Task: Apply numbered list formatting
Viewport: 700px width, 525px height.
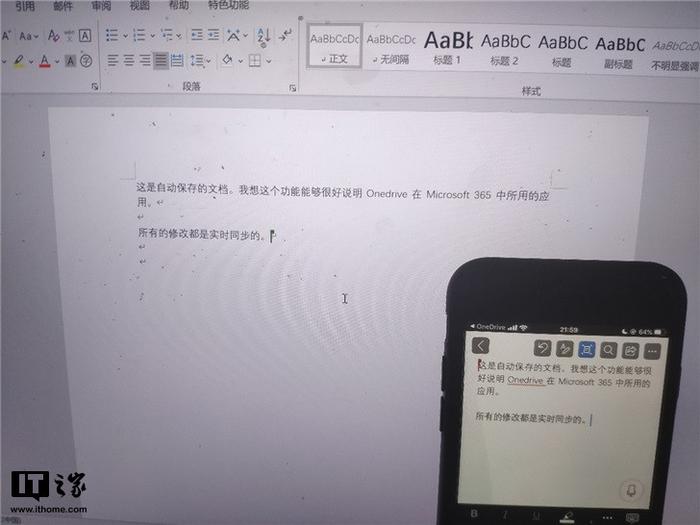Action: point(139,35)
